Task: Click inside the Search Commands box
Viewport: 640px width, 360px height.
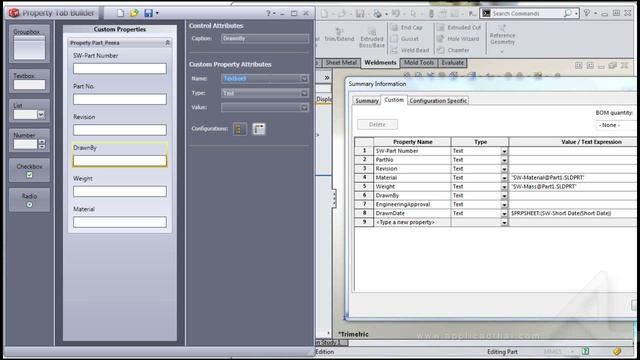Action: (526, 13)
